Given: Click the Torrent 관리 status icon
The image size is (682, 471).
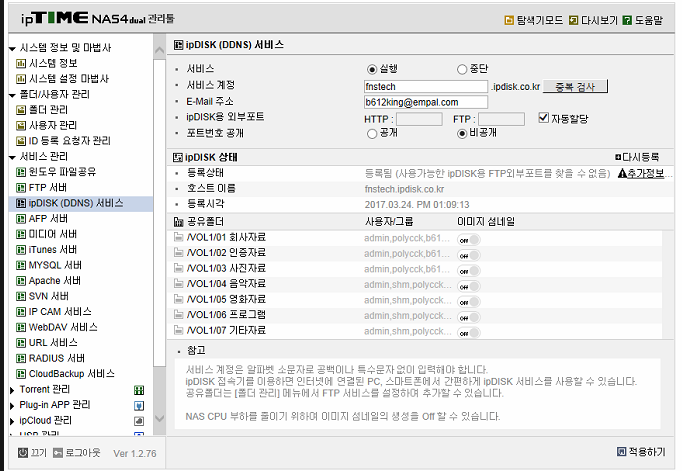Looking at the screenshot, I should coord(139,390).
